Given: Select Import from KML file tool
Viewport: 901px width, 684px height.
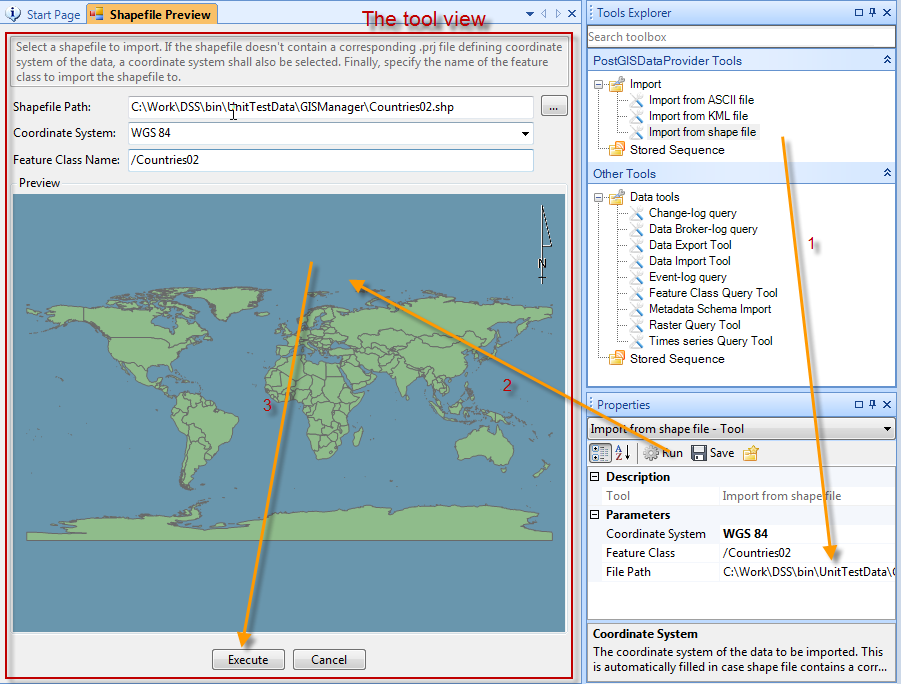Looking at the screenshot, I should (697, 116).
